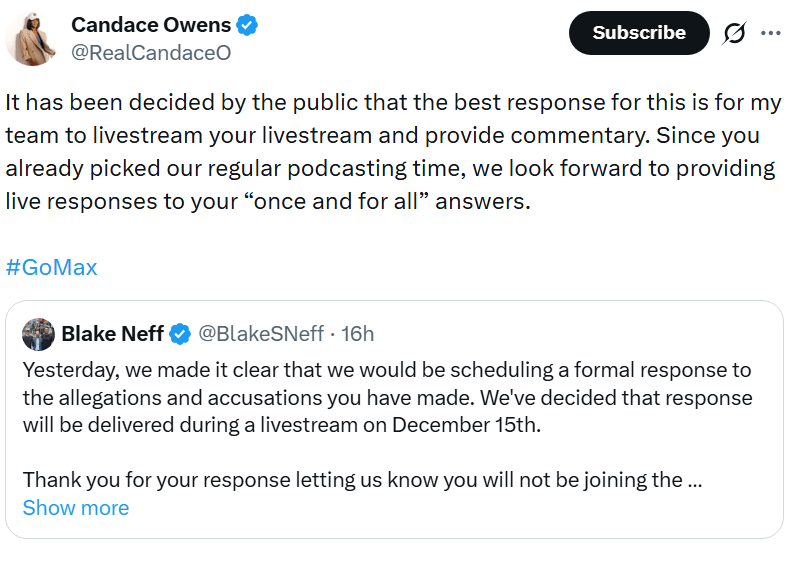Select the Blake Neff name in quote
The image size is (798, 562).
point(112,334)
